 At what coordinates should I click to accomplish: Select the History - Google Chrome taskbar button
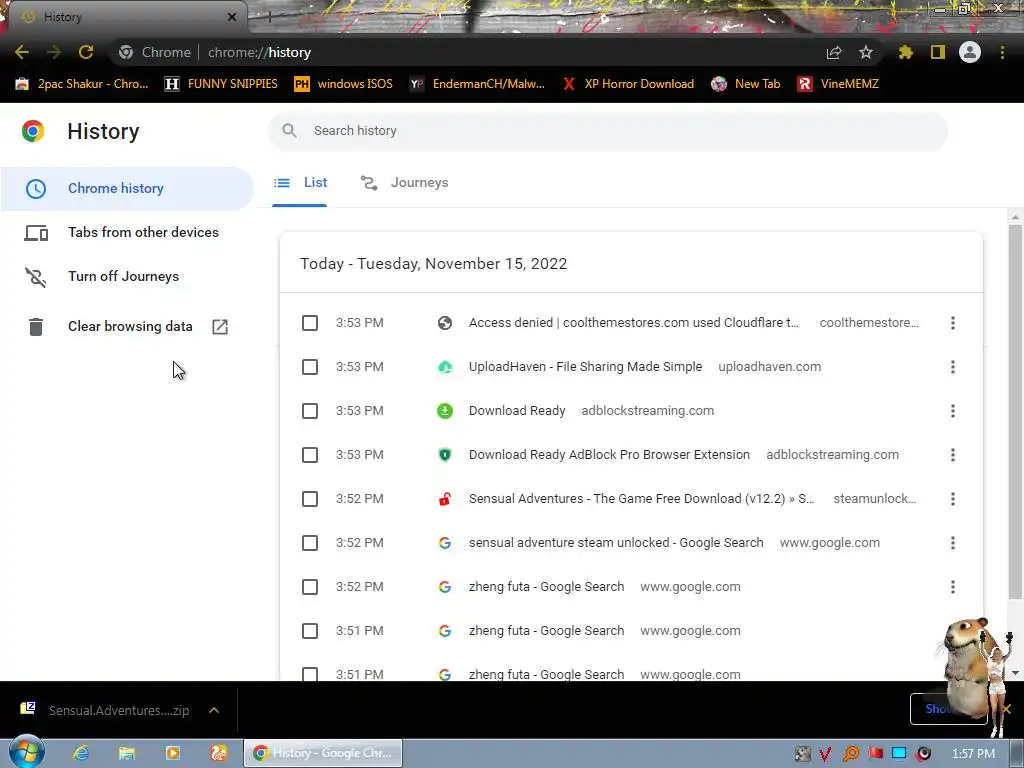(323, 753)
